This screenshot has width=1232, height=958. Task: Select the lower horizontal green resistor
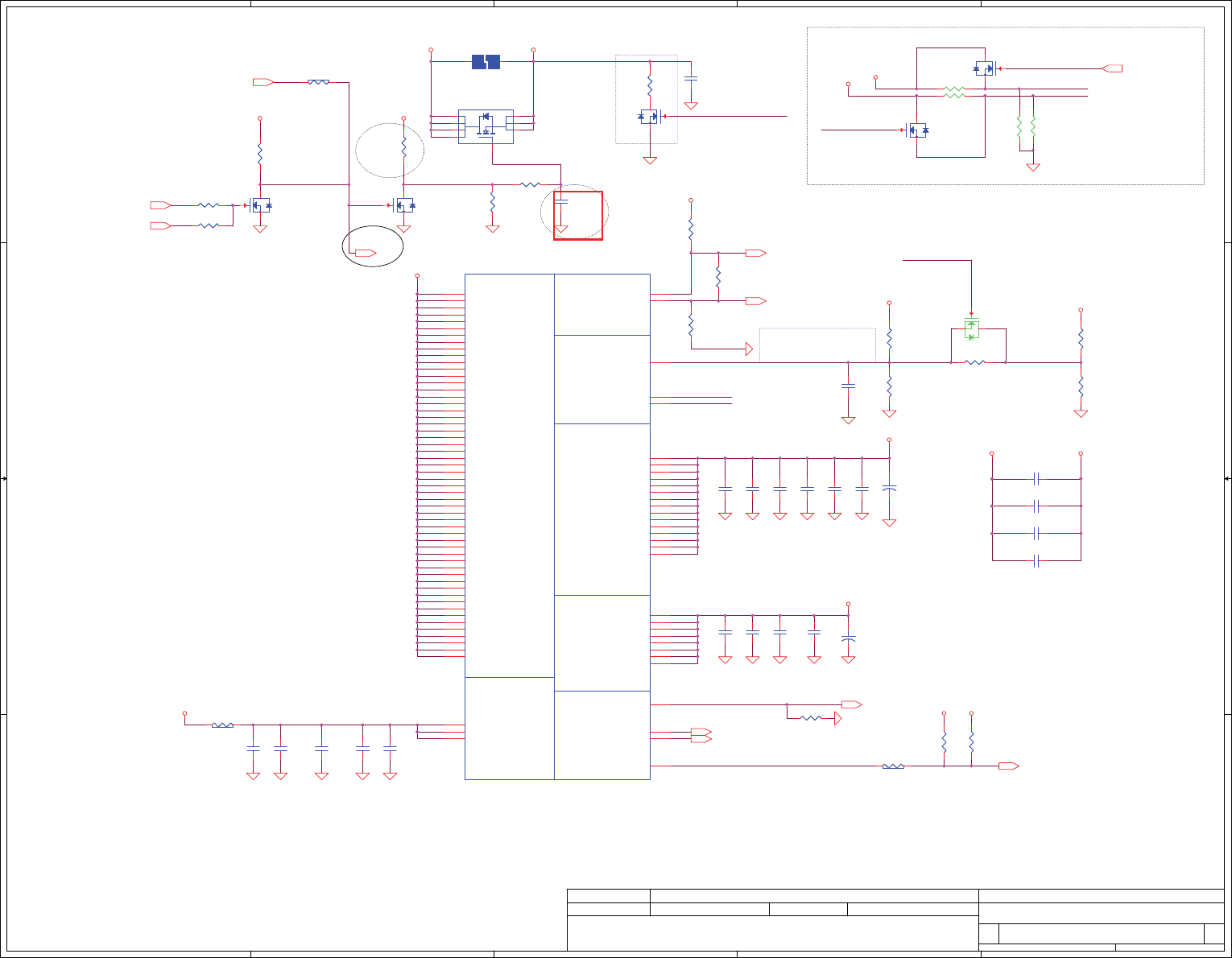click(954, 96)
